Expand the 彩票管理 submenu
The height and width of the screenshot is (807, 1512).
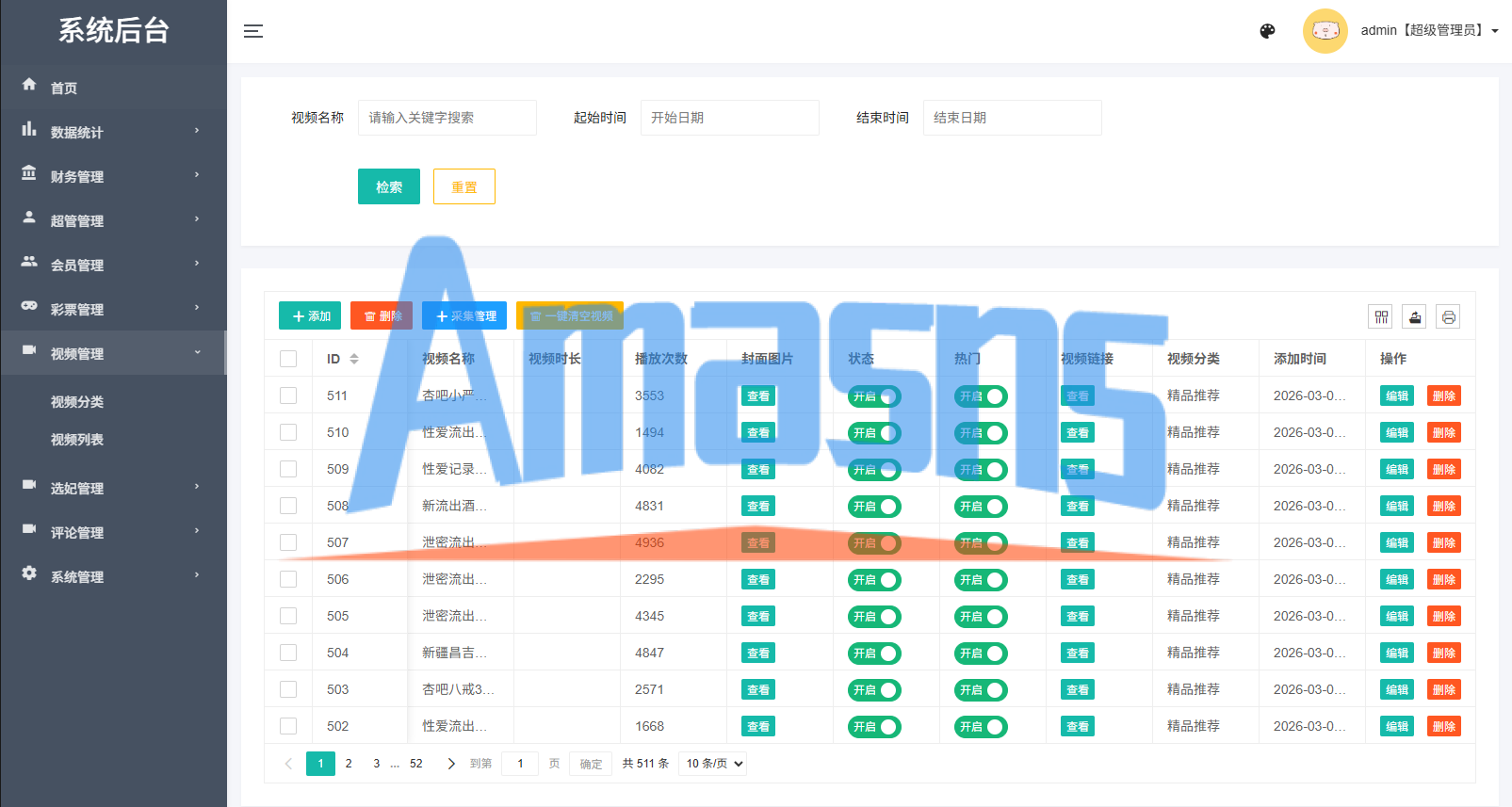tap(113, 309)
